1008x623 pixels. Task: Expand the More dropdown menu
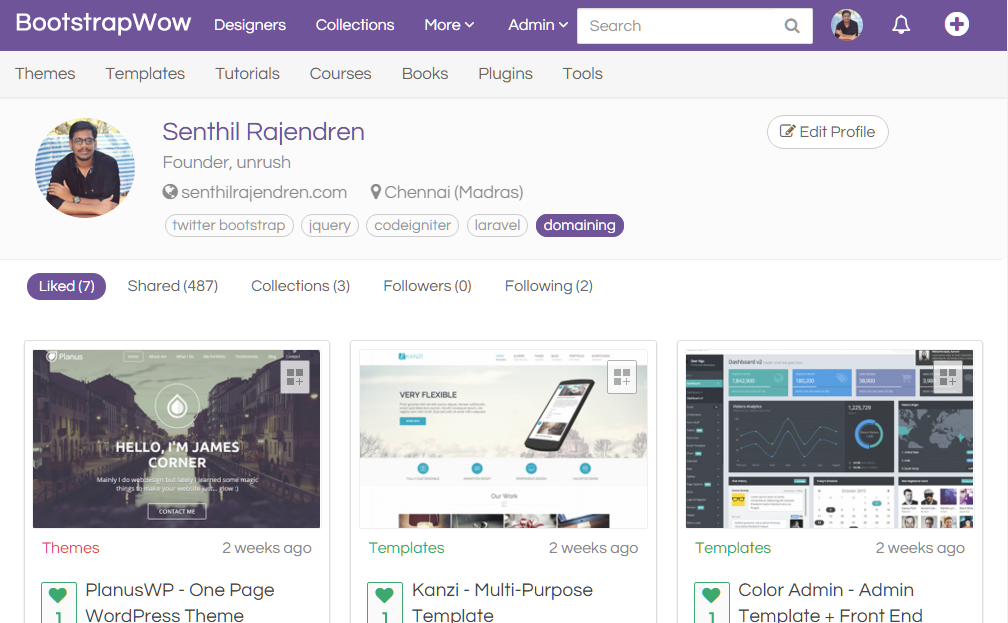[449, 25]
